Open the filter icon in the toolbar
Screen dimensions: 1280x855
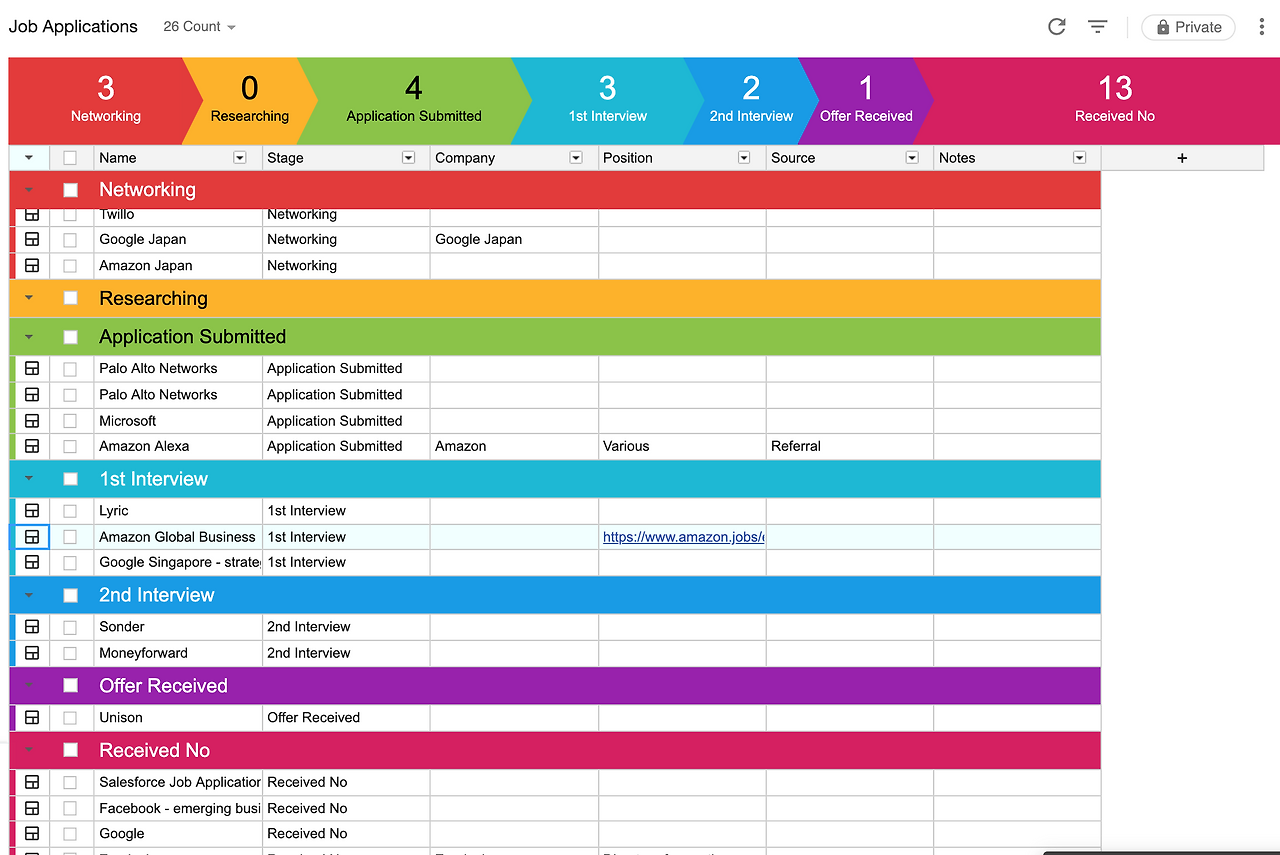point(1097,27)
